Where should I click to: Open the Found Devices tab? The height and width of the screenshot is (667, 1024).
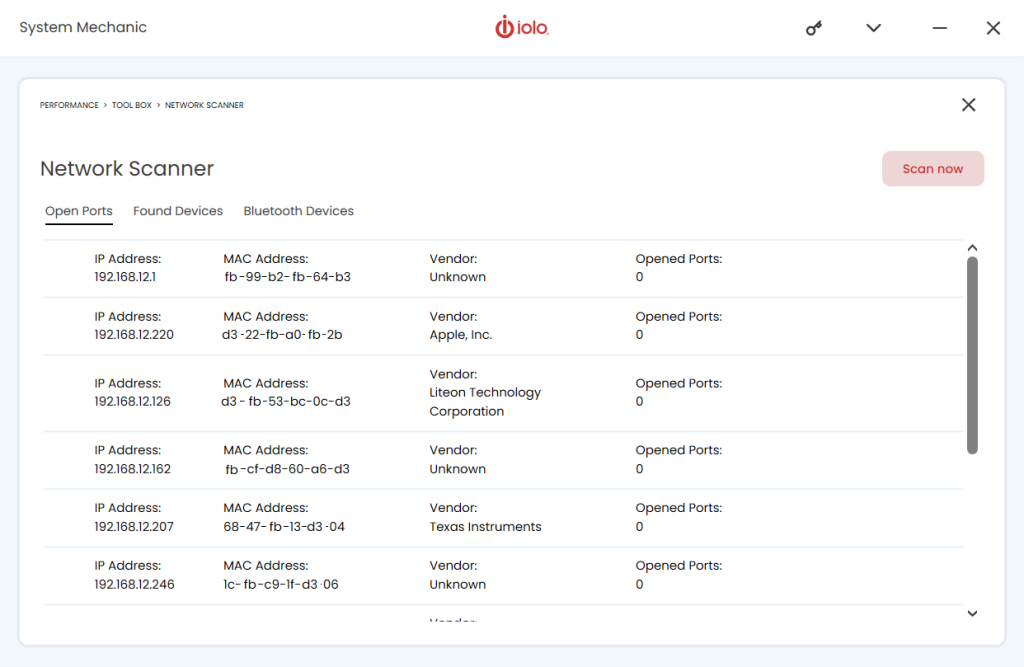(x=178, y=211)
